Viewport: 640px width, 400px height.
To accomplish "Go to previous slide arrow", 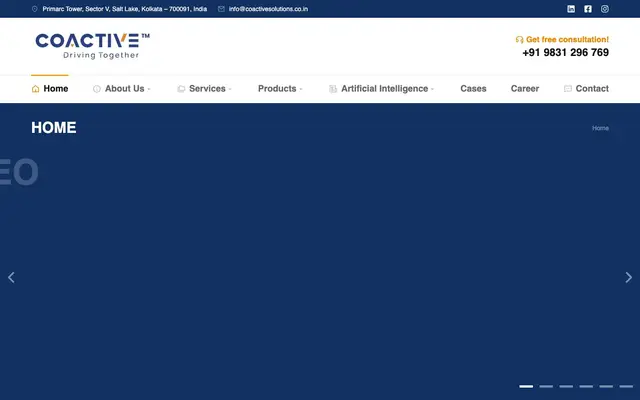I will (x=11, y=278).
